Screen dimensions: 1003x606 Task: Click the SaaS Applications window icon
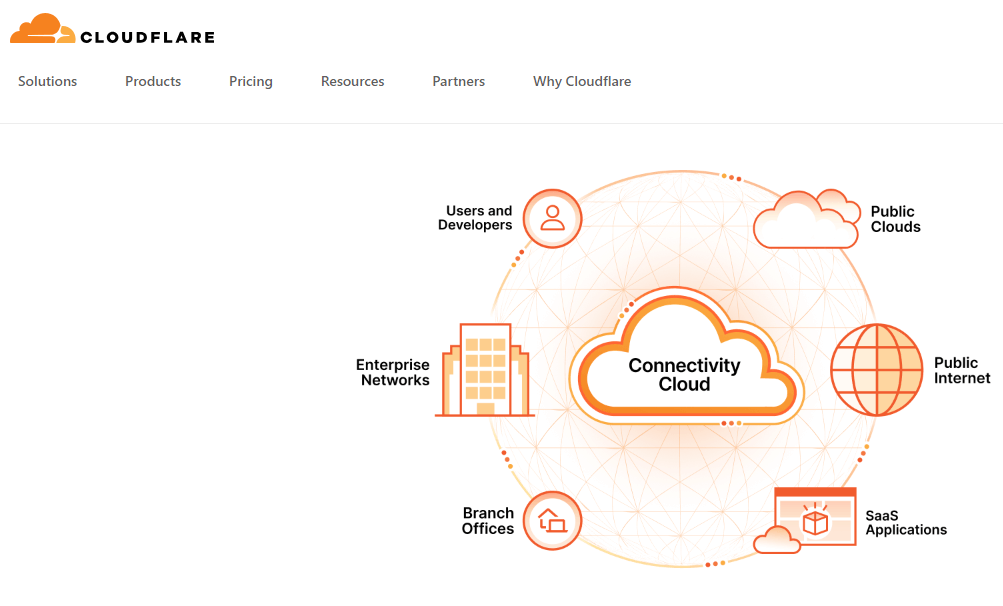pos(814,518)
